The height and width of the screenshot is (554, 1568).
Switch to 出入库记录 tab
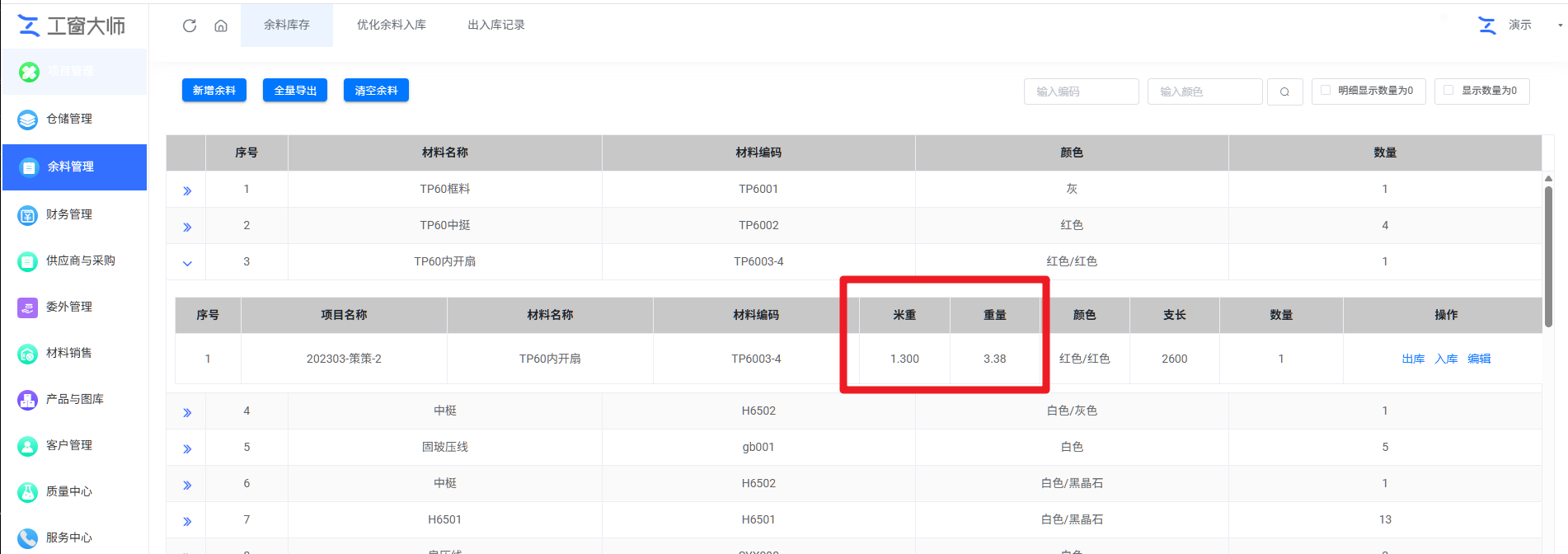pos(495,26)
